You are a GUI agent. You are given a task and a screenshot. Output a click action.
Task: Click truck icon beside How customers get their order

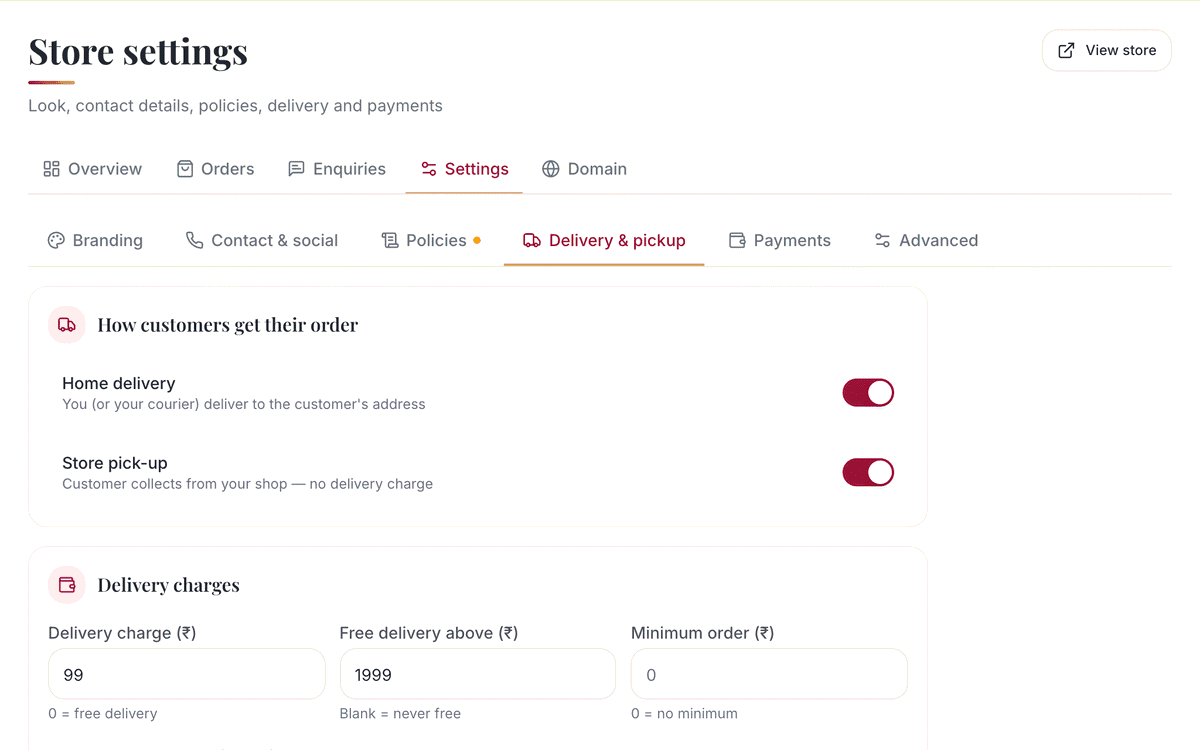pos(67,325)
